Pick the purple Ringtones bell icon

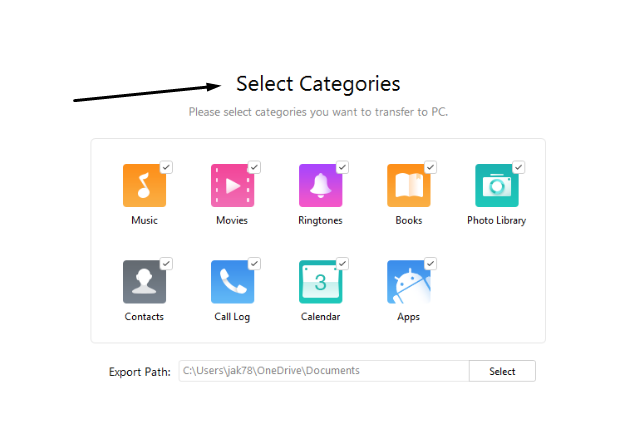320,185
